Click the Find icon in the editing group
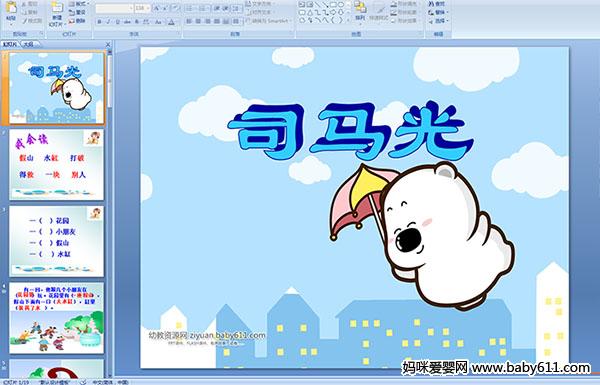The height and width of the screenshot is (385, 600). (437, 4)
